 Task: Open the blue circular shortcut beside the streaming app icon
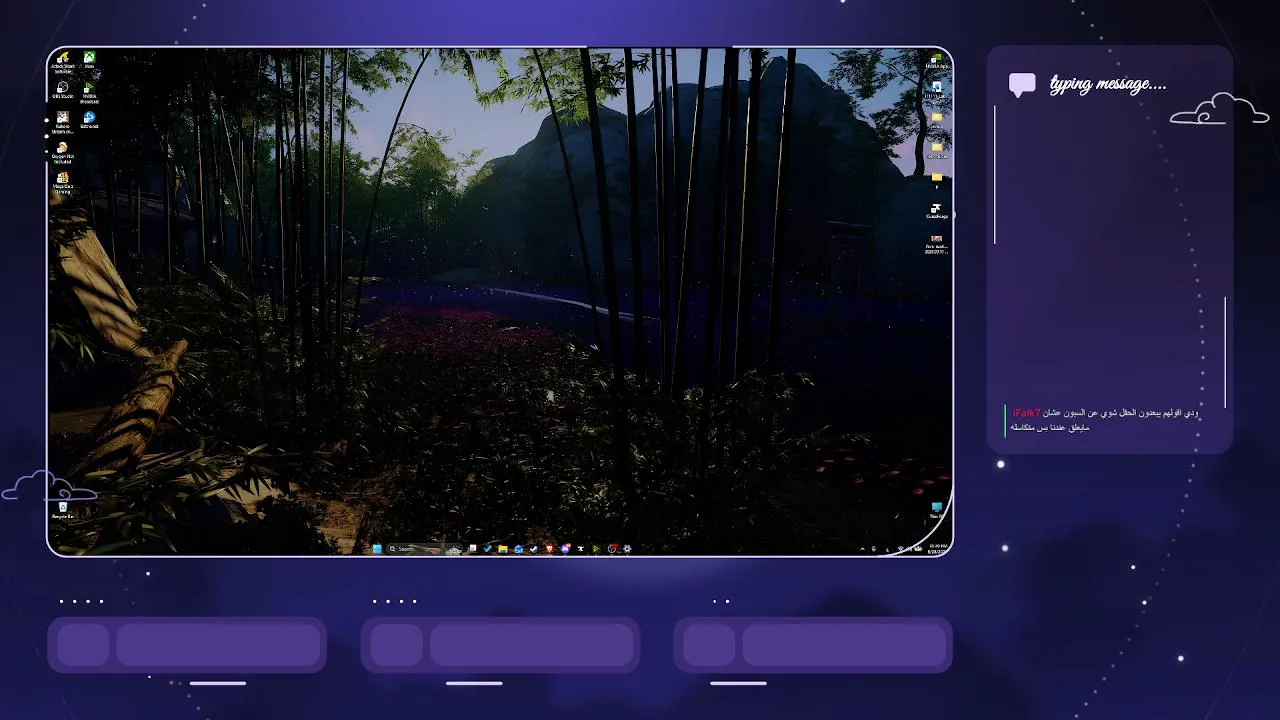pos(89,120)
